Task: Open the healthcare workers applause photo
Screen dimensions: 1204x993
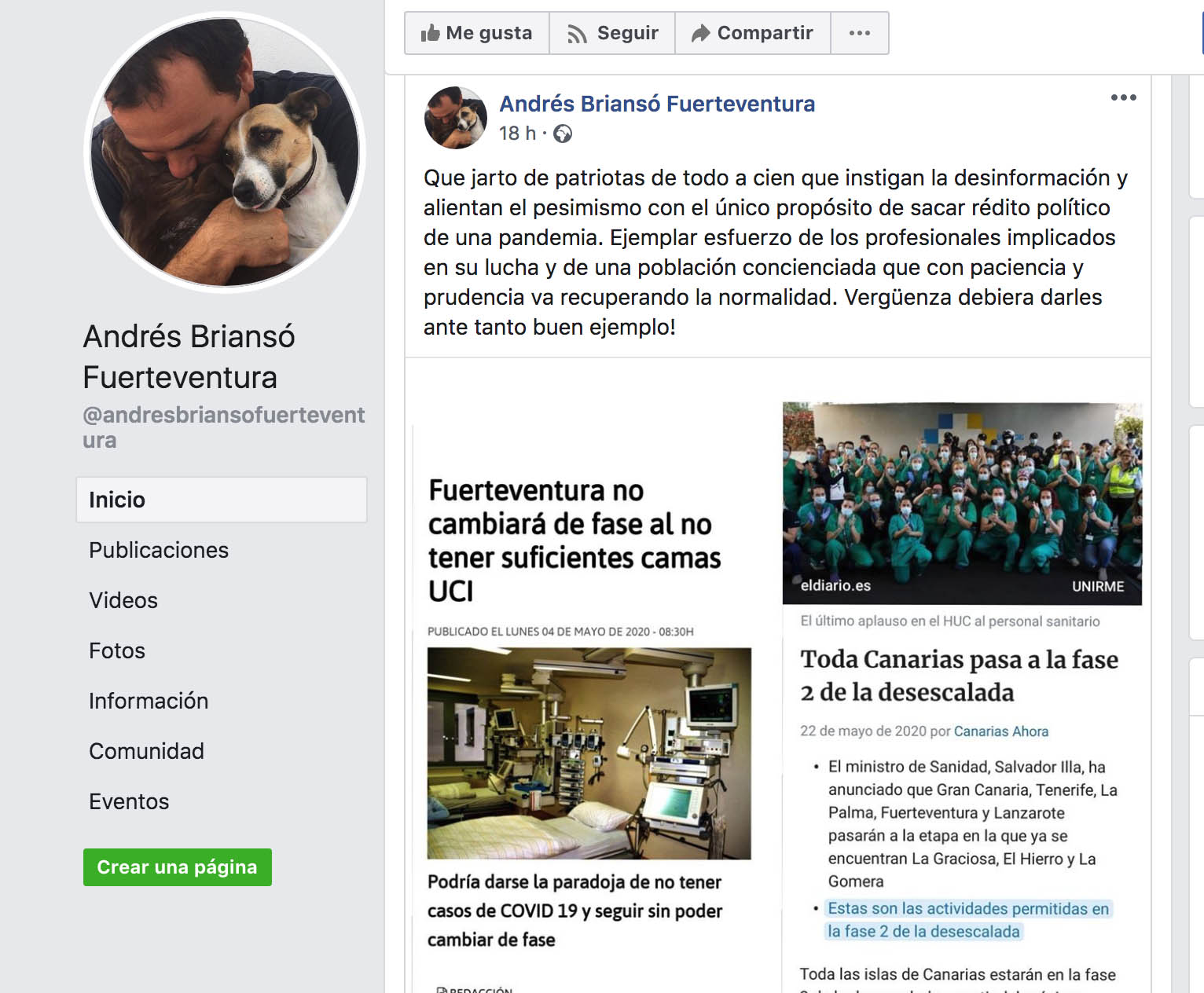Action: [962, 504]
